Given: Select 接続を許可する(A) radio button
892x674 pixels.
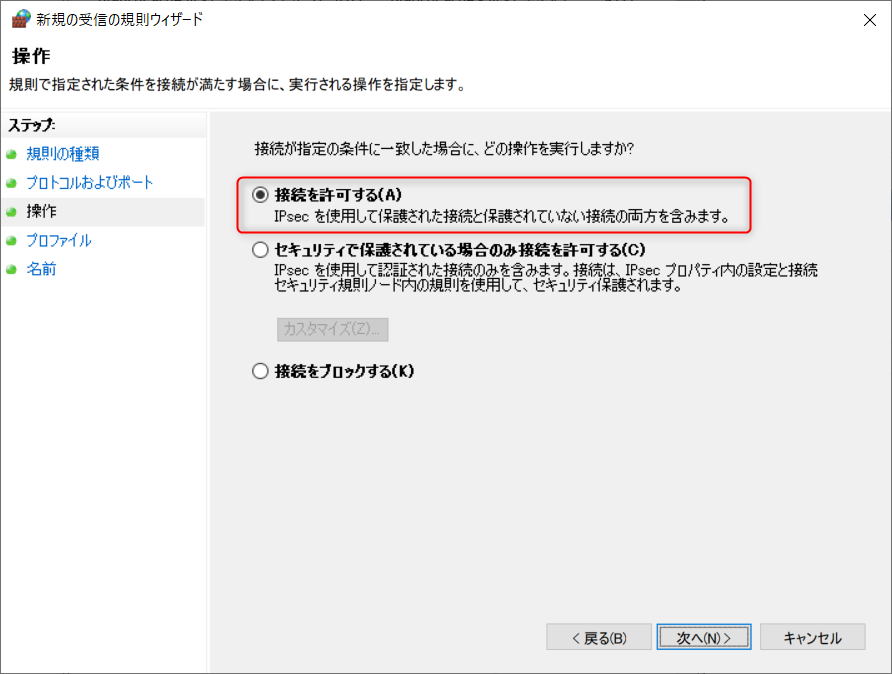Looking at the screenshot, I should (x=260, y=195).
